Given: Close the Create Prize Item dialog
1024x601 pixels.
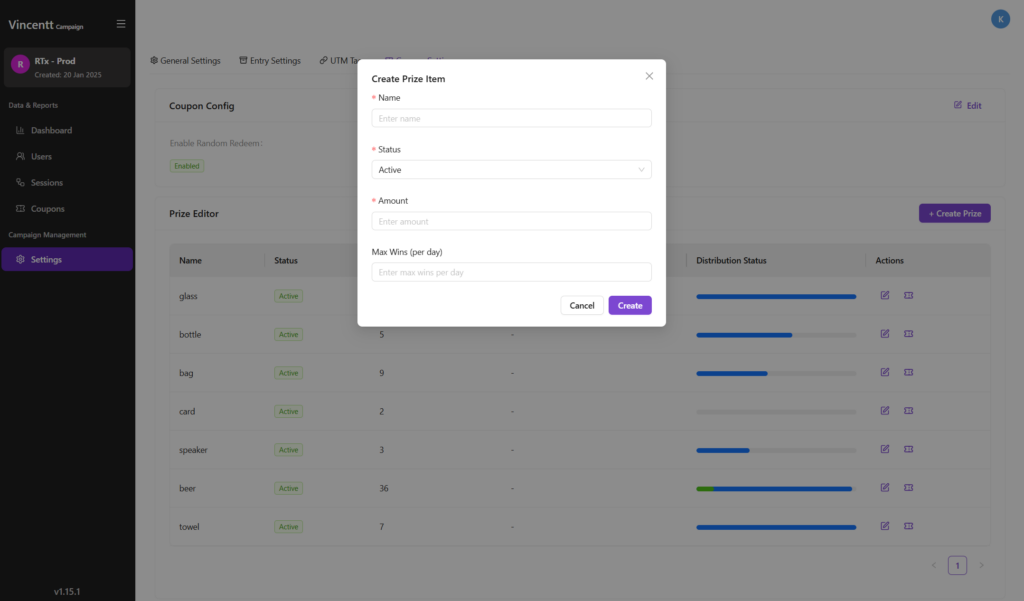Looking at the screenshot, I should (649, 76).
